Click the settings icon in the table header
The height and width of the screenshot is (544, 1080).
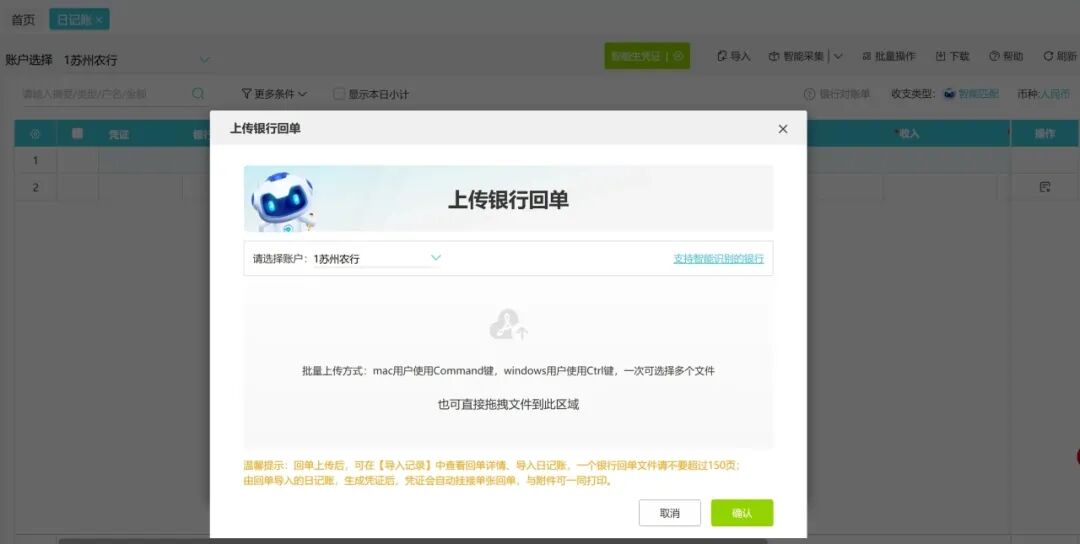(x=35, y=134)
